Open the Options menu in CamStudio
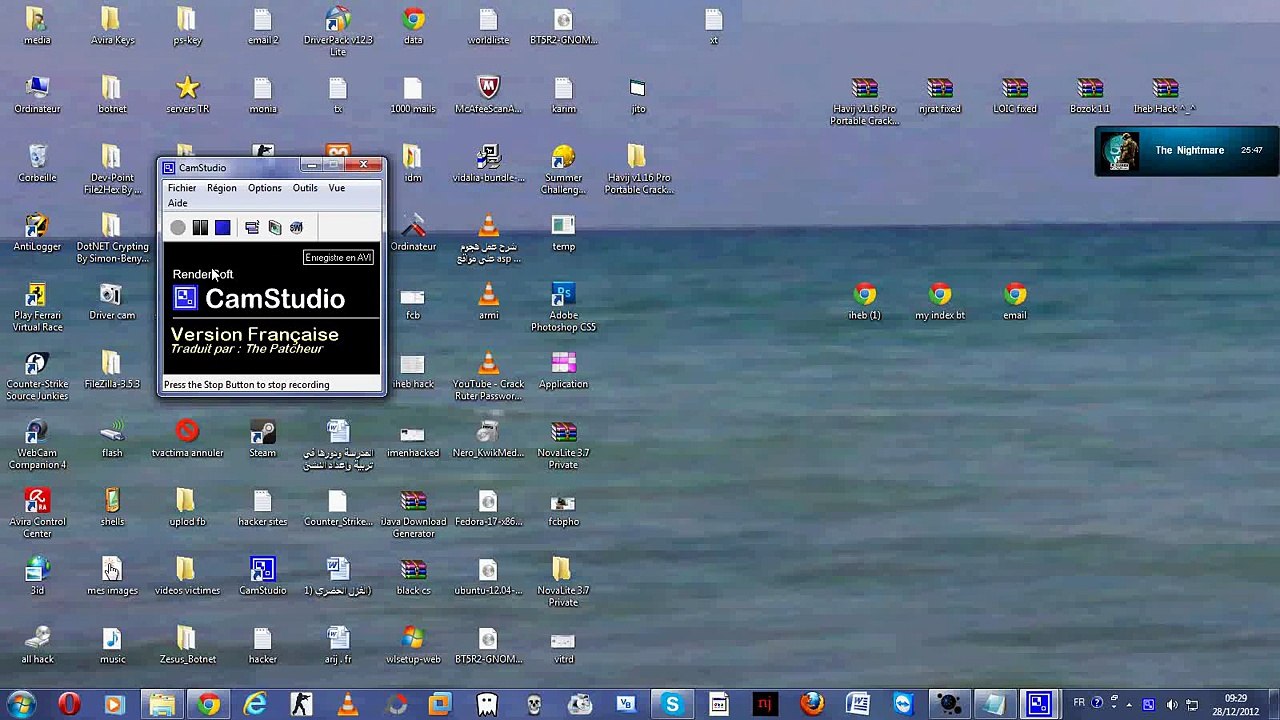This screenshot has height=720, width=1280. (265, 188)
